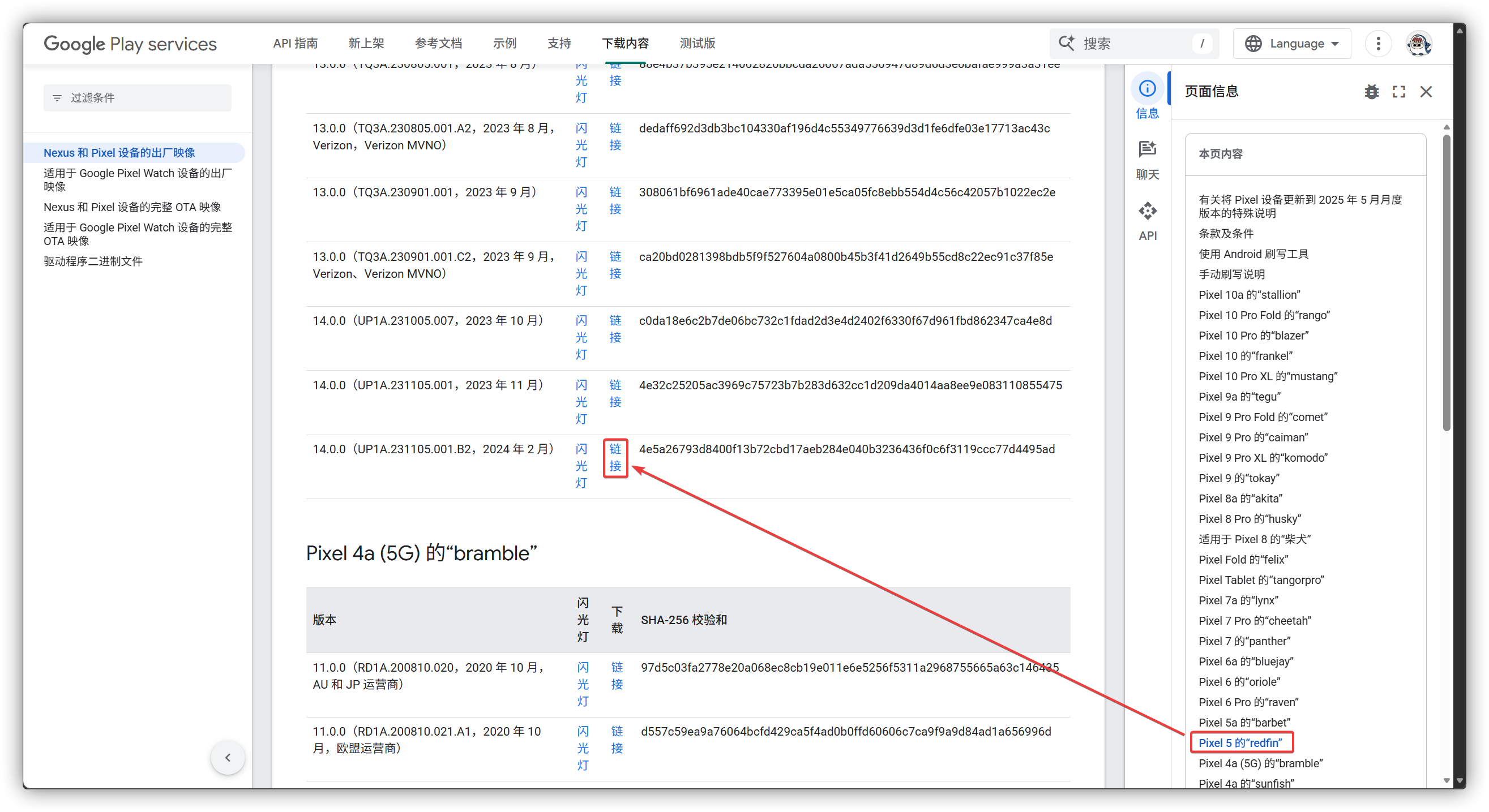
Task: Expand page info panel to fullscreen
Action: pyautogui.click(x=1398, y=91)
